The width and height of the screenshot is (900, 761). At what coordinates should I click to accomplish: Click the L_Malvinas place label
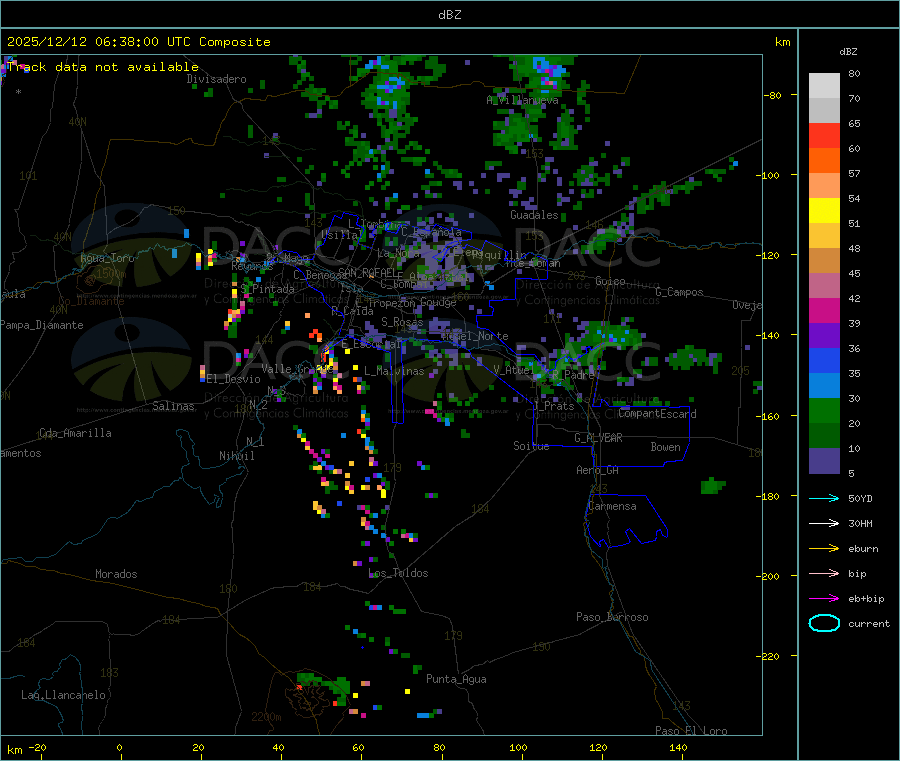pos(394,372)
